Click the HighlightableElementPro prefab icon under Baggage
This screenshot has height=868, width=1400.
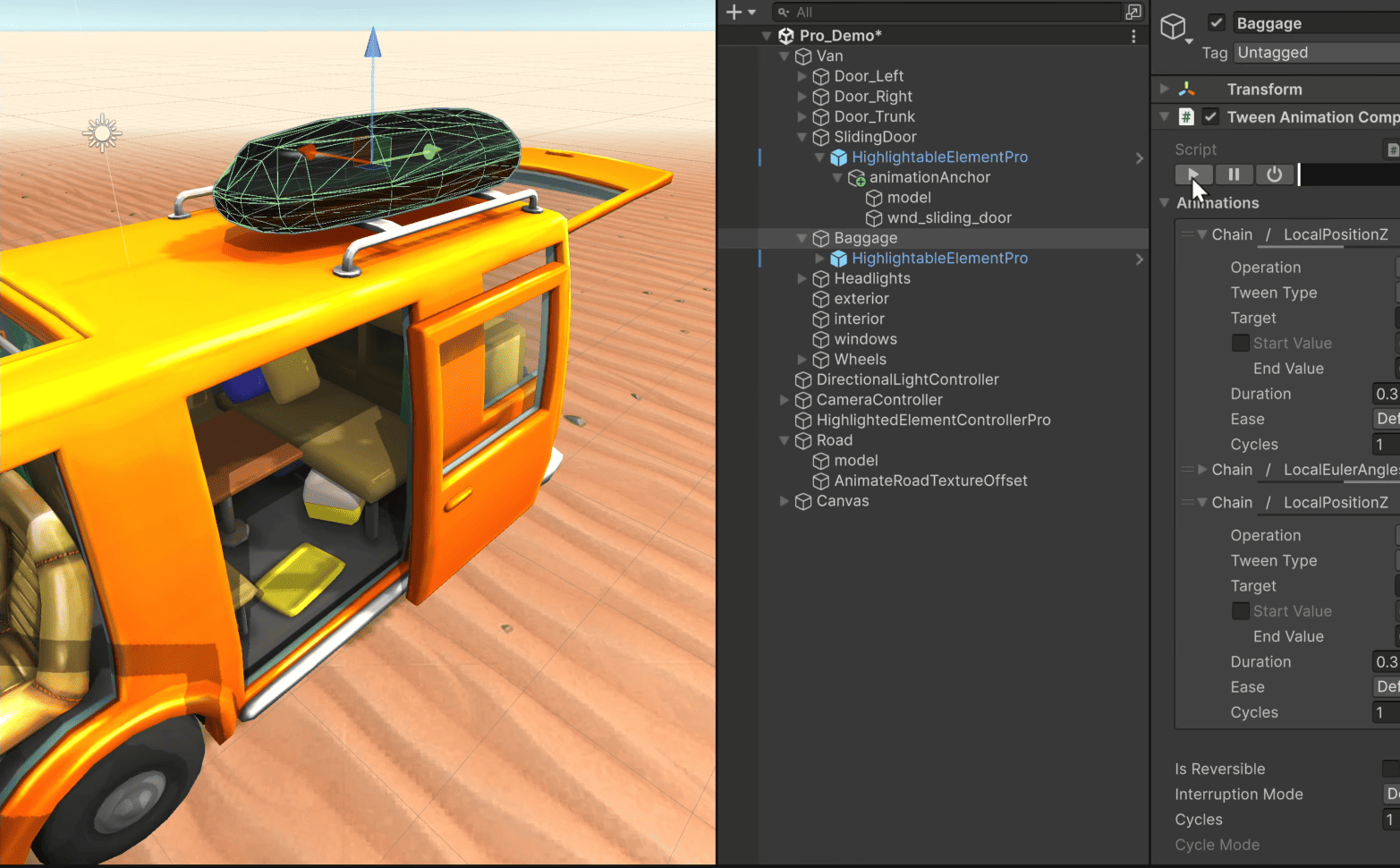(x=839, y=259)
